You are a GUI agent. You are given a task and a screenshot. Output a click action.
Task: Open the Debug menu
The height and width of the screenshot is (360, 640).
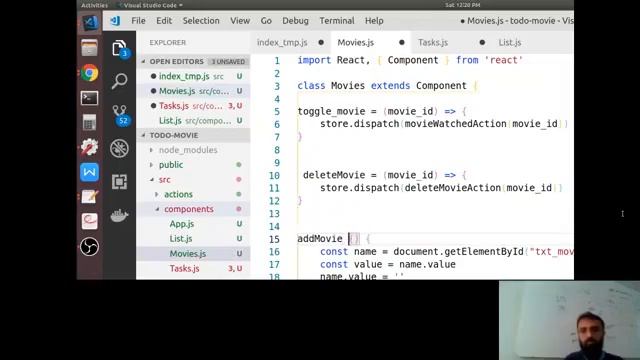[296, 20]
